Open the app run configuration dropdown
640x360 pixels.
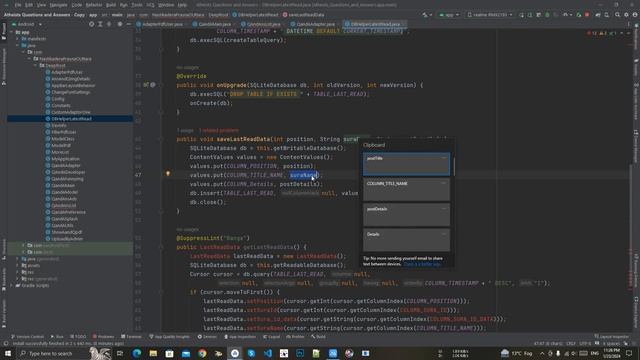coord(449,15)
